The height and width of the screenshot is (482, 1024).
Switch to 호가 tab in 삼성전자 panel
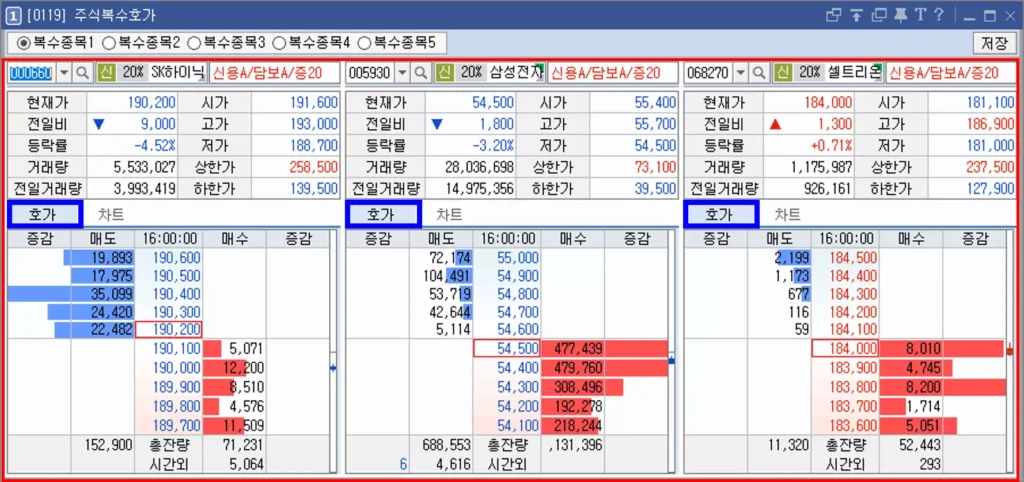click(x=383, y=214)
